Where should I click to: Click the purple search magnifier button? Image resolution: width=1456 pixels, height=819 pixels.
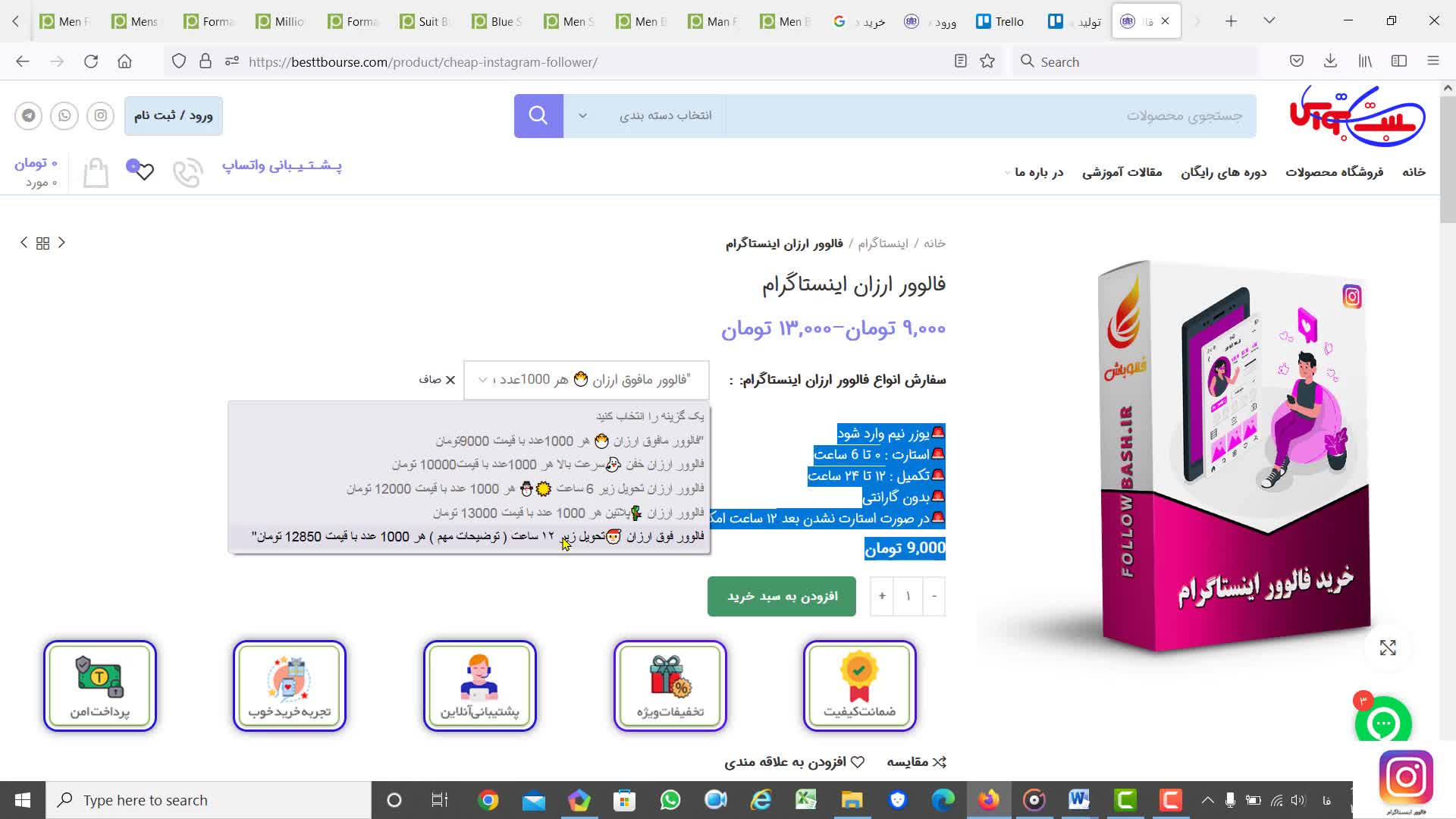[538, 116]
